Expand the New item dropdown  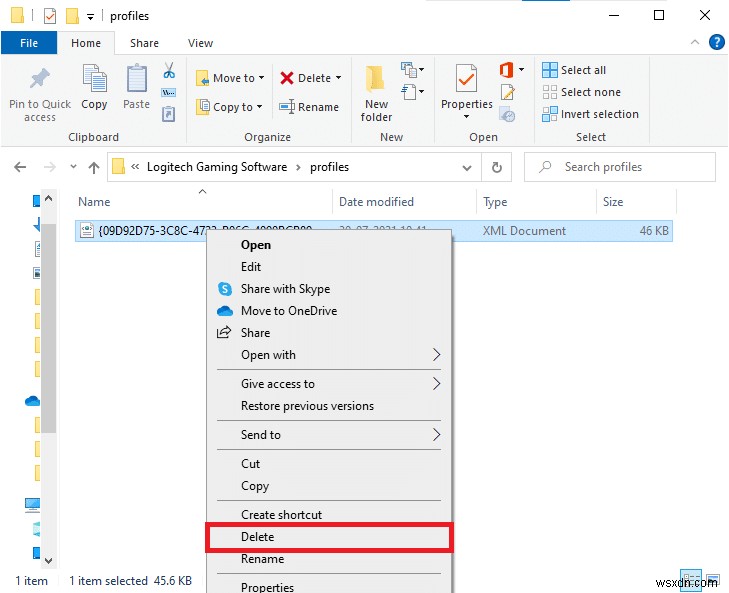click(412, 70)
